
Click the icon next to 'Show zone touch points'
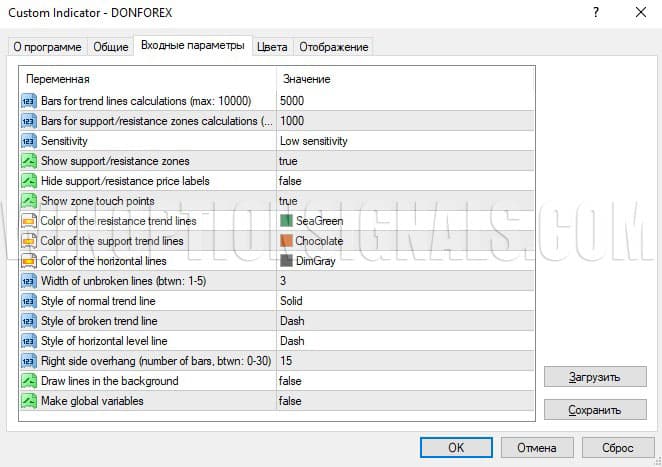point(29,201)
